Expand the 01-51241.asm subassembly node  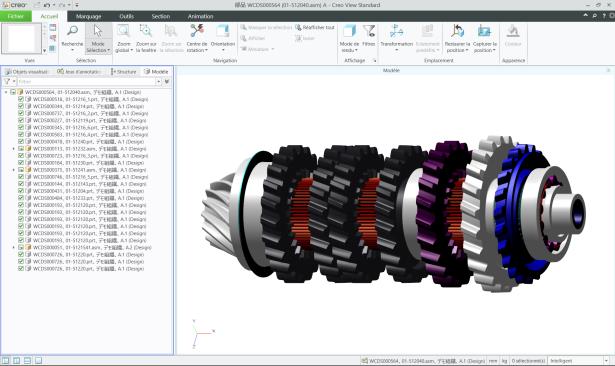pos(14,170)
